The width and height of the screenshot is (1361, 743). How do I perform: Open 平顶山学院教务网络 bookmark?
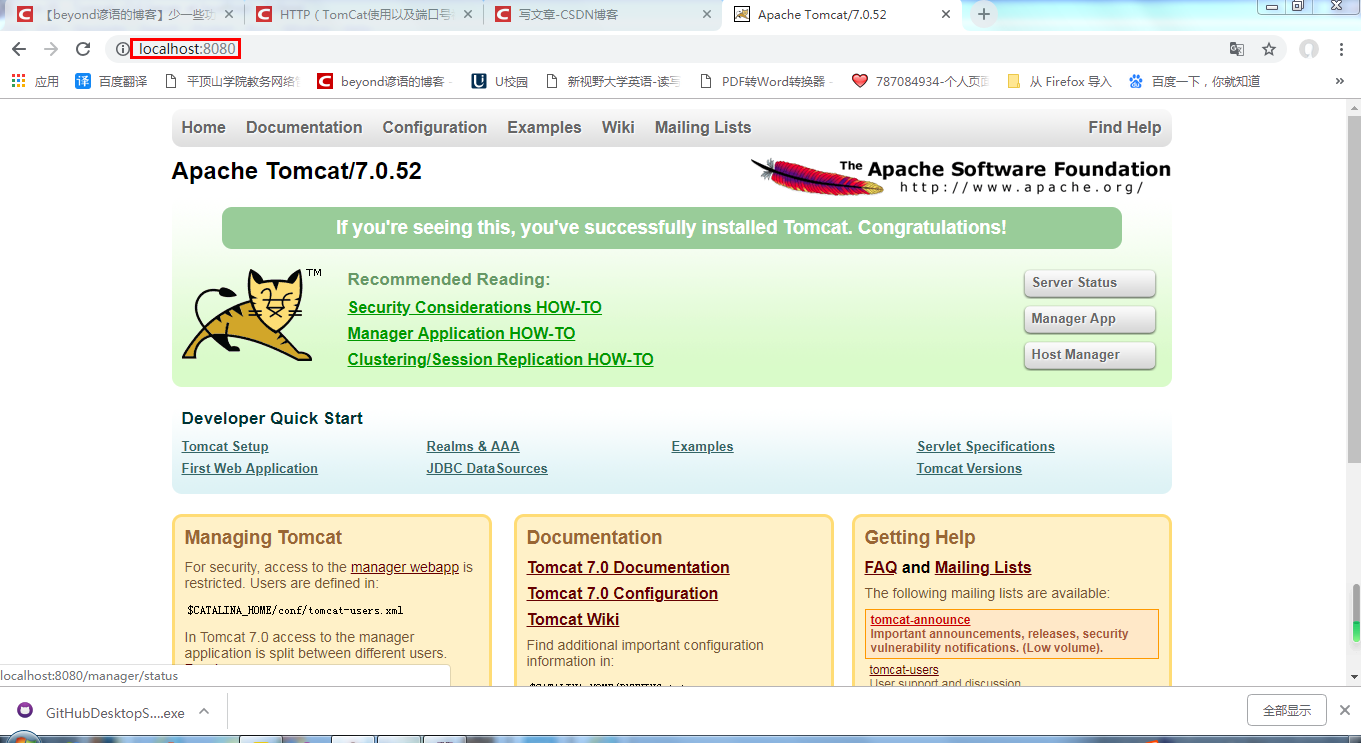tap(232, 81)
